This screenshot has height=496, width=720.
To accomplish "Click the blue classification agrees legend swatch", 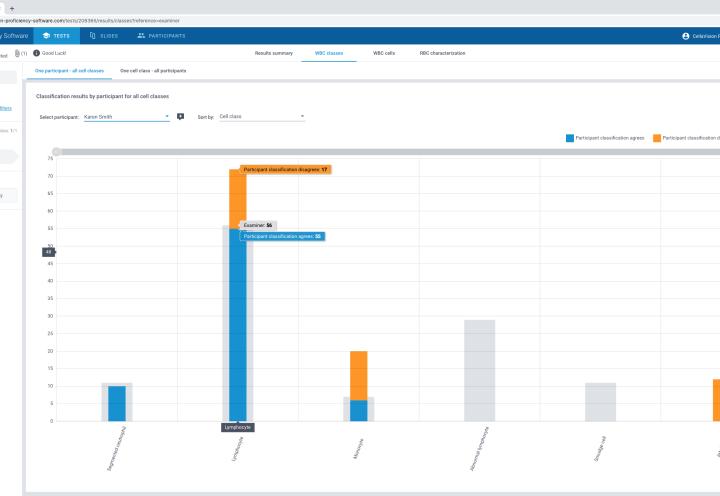I will (x=570, y=138).
